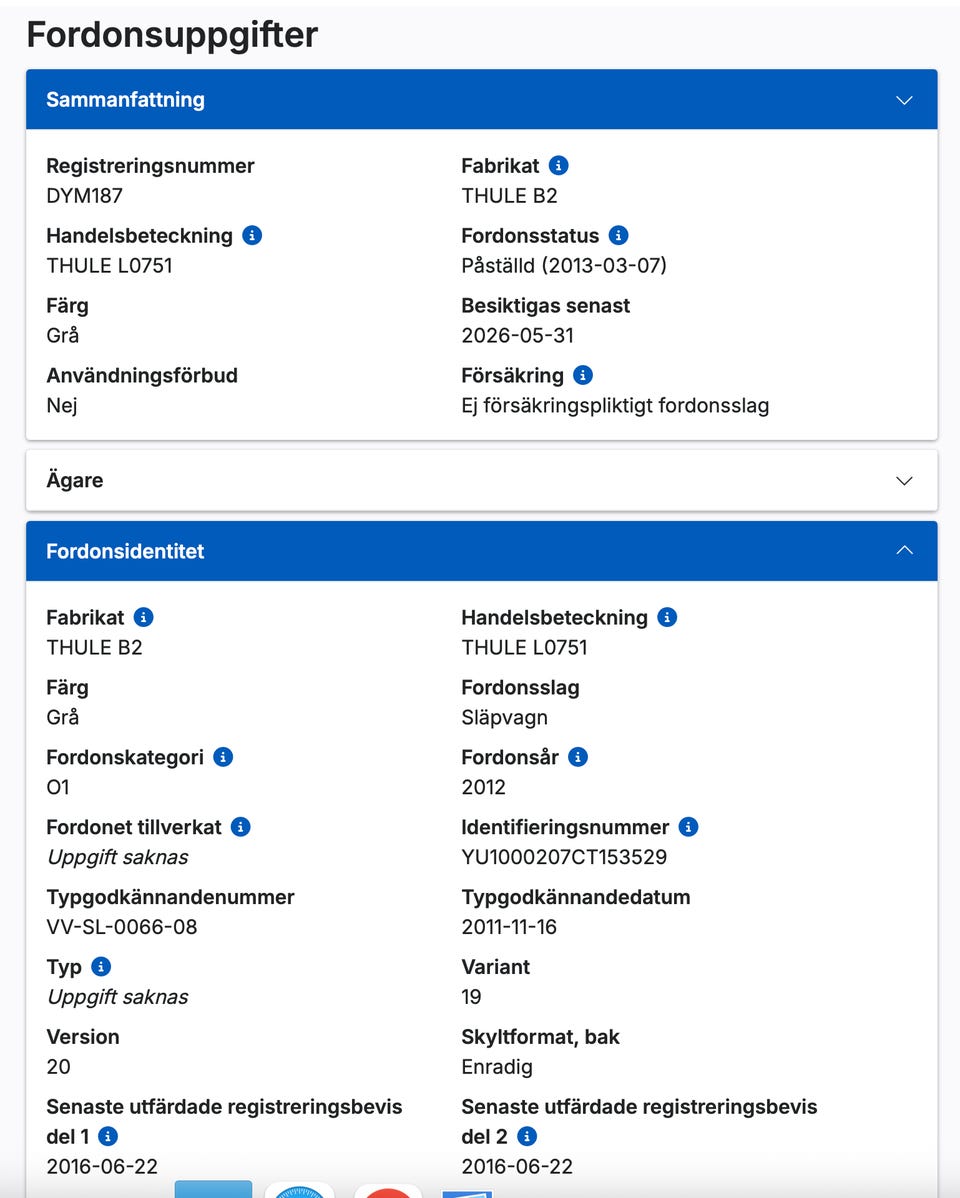Open Safari compass icon in the dock

point(299,1191)
